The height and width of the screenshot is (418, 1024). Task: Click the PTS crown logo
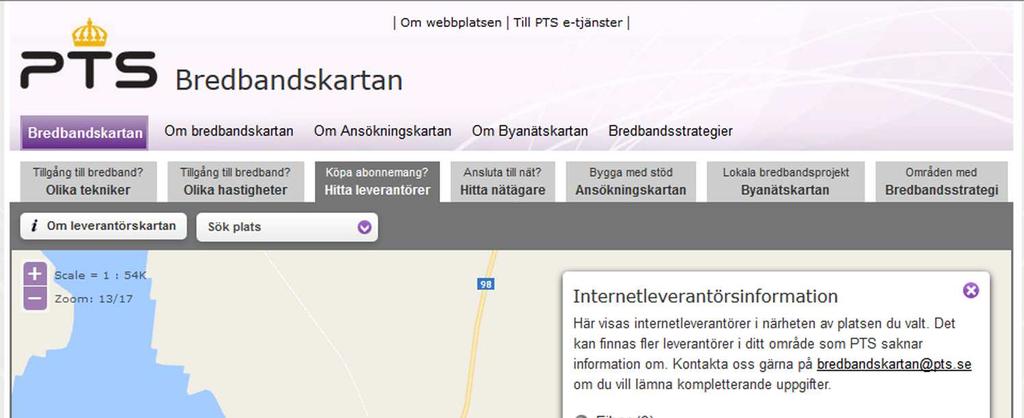click(x=89, y=56)
